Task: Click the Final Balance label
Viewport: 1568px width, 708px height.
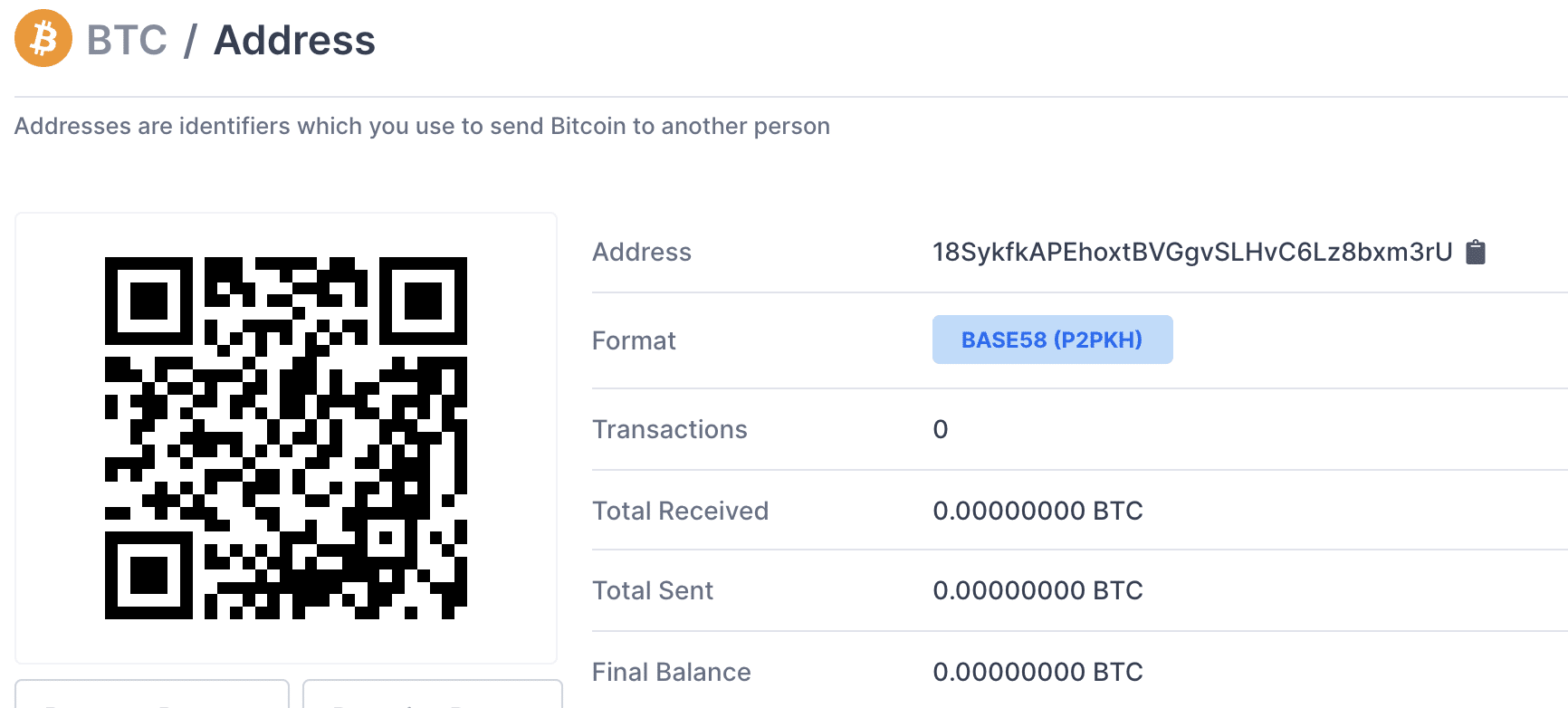Action: coord(672,672)
